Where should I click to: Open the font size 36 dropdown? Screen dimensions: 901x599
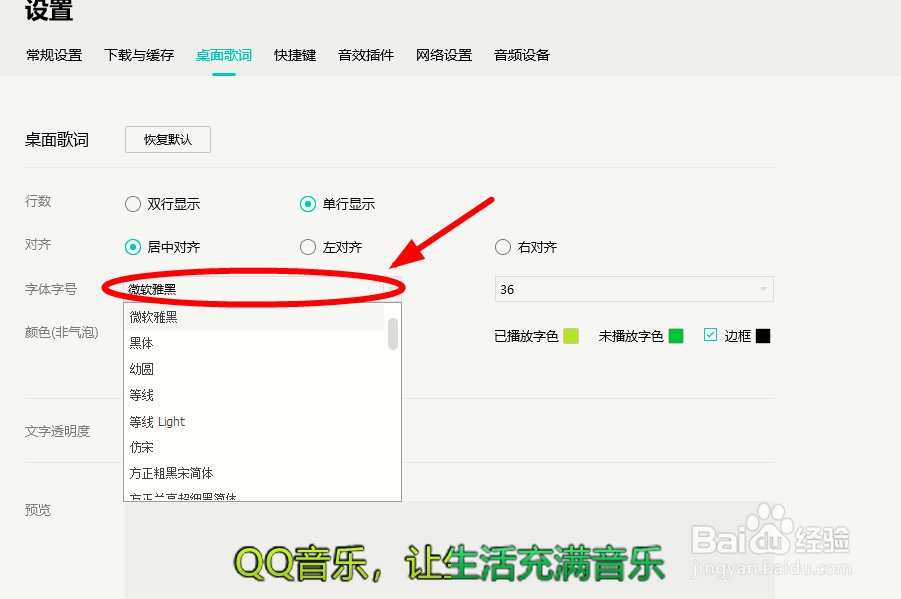click(634, 289)
